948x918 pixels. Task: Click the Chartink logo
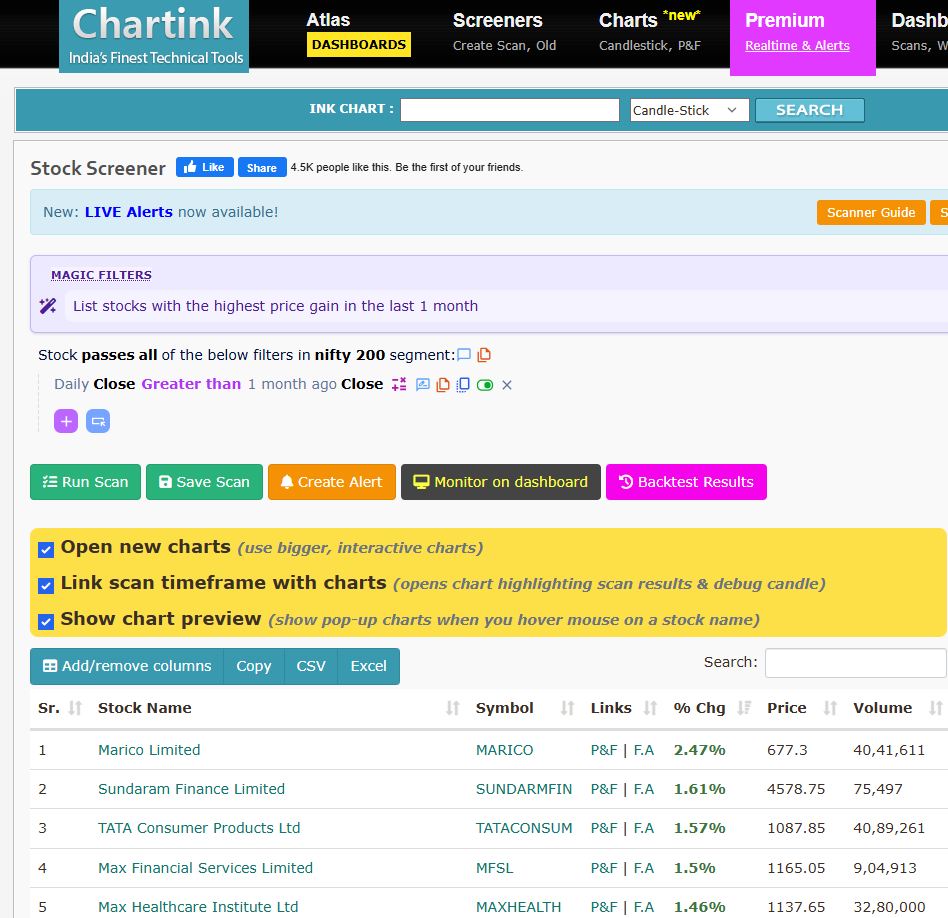tap(154, 36)
